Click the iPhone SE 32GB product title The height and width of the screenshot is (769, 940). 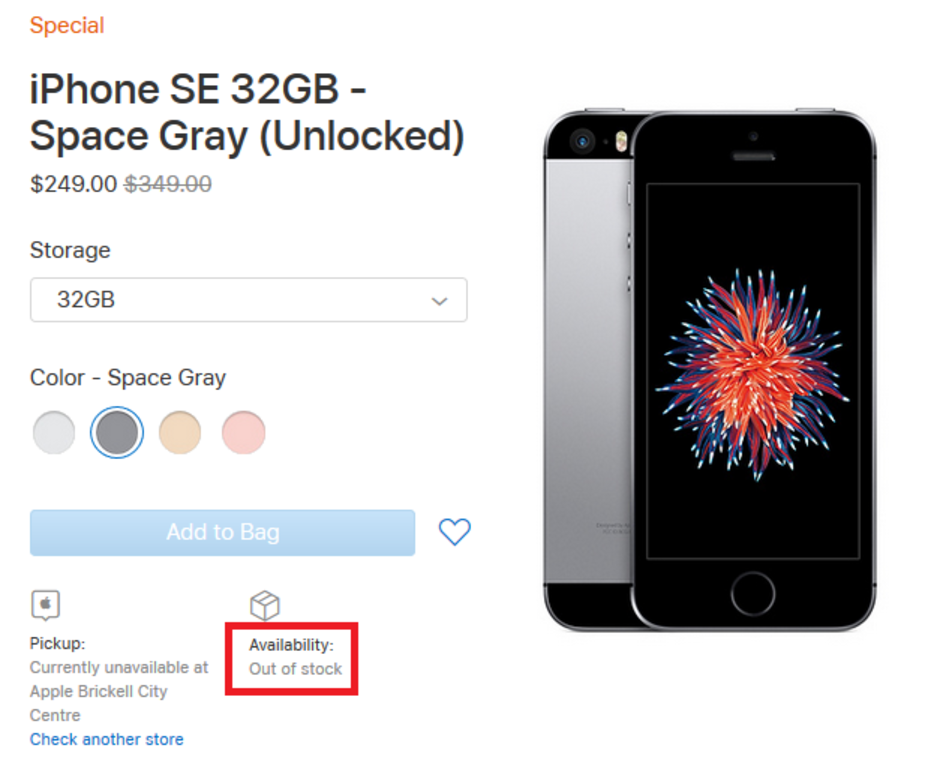click(247, 113)
